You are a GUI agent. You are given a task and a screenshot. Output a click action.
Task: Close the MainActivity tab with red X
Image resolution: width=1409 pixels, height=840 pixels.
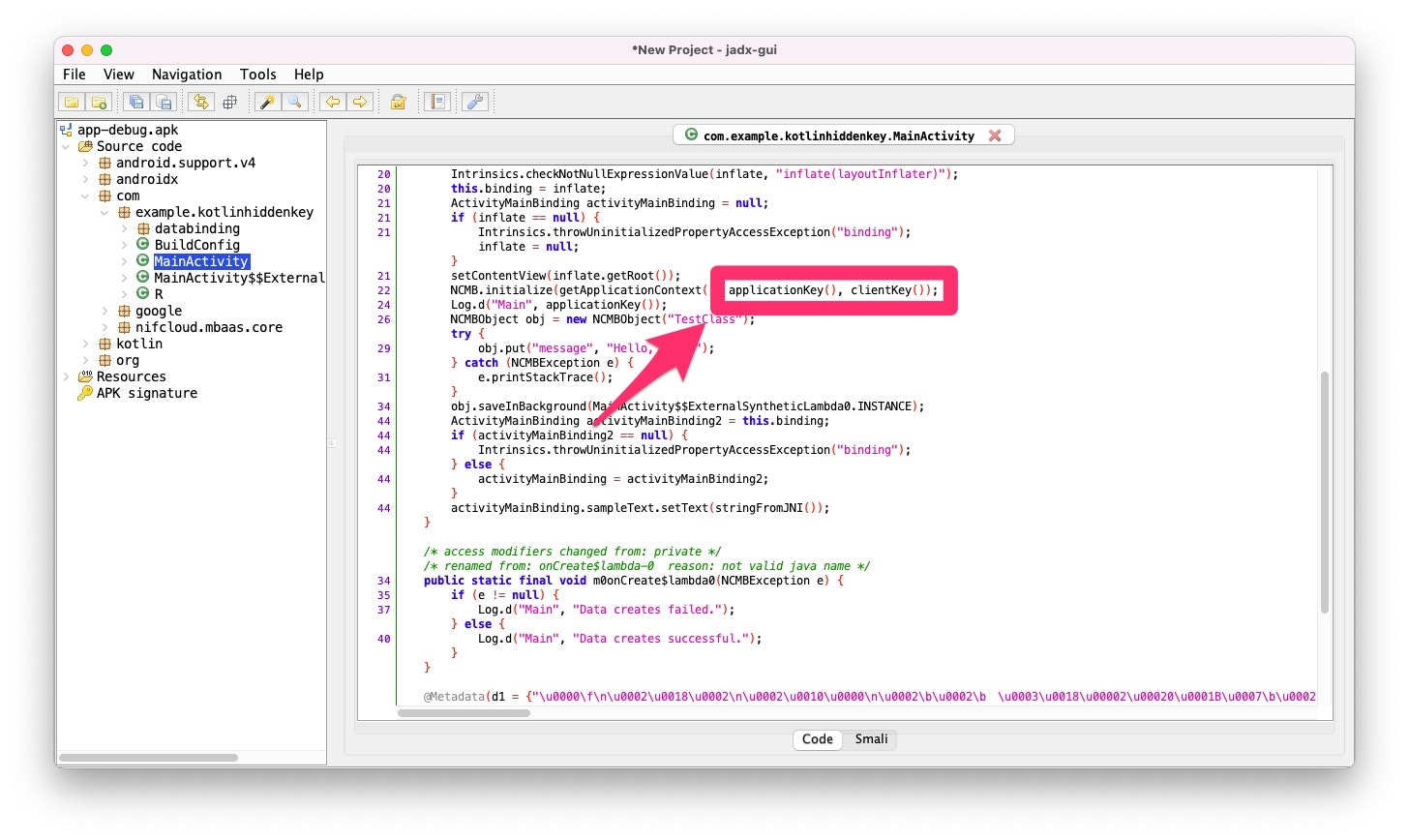point(995,135)
